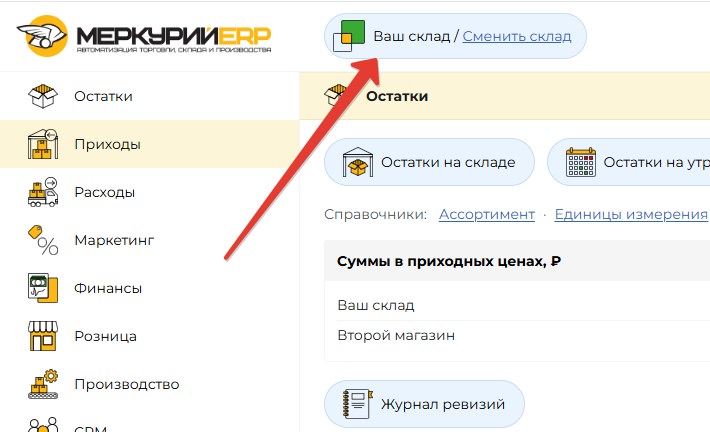Viewport: 710px width, 432px height.
Task: Click the warehouse squares icon near Ваш склад
Action: pos(349,36)
